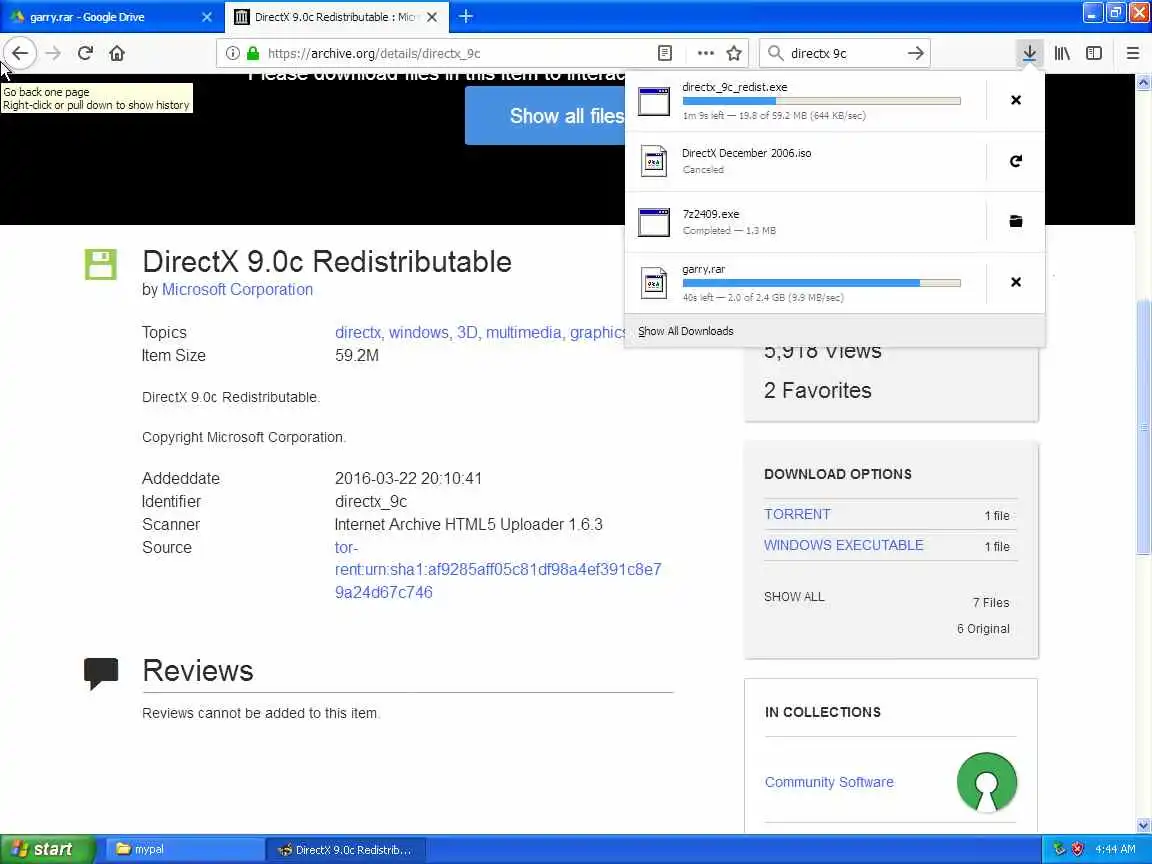Show sidebars toolbar button
The image size is (1152, 864).
(x=1094, y=53)
